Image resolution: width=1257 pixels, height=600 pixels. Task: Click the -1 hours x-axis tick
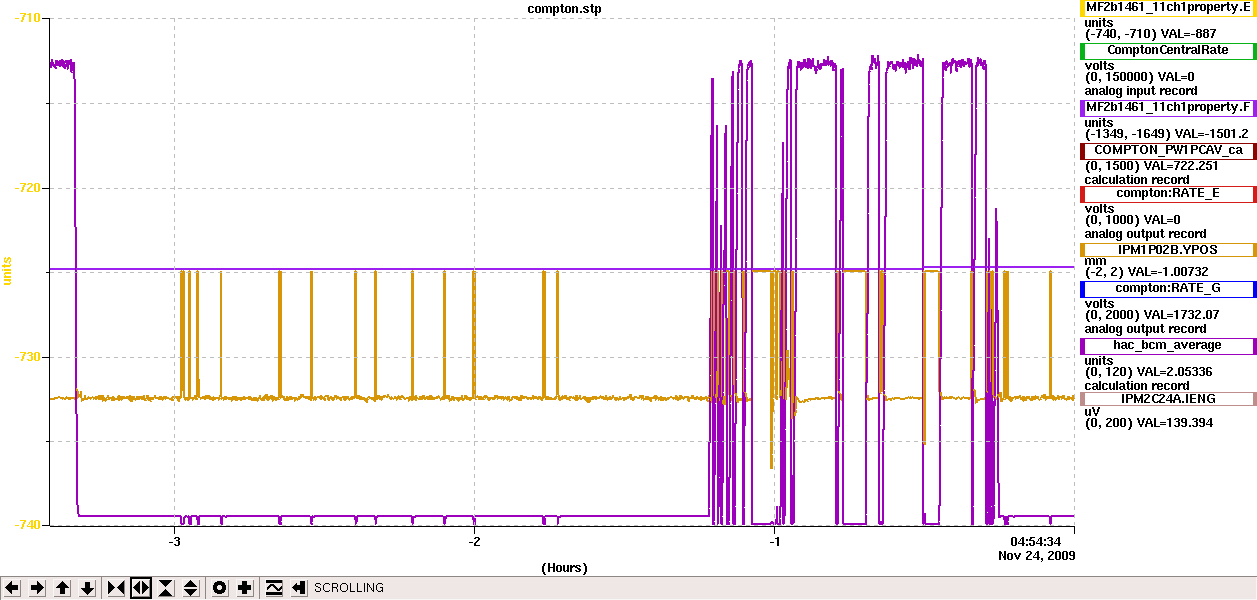click(x=774, y=542)
